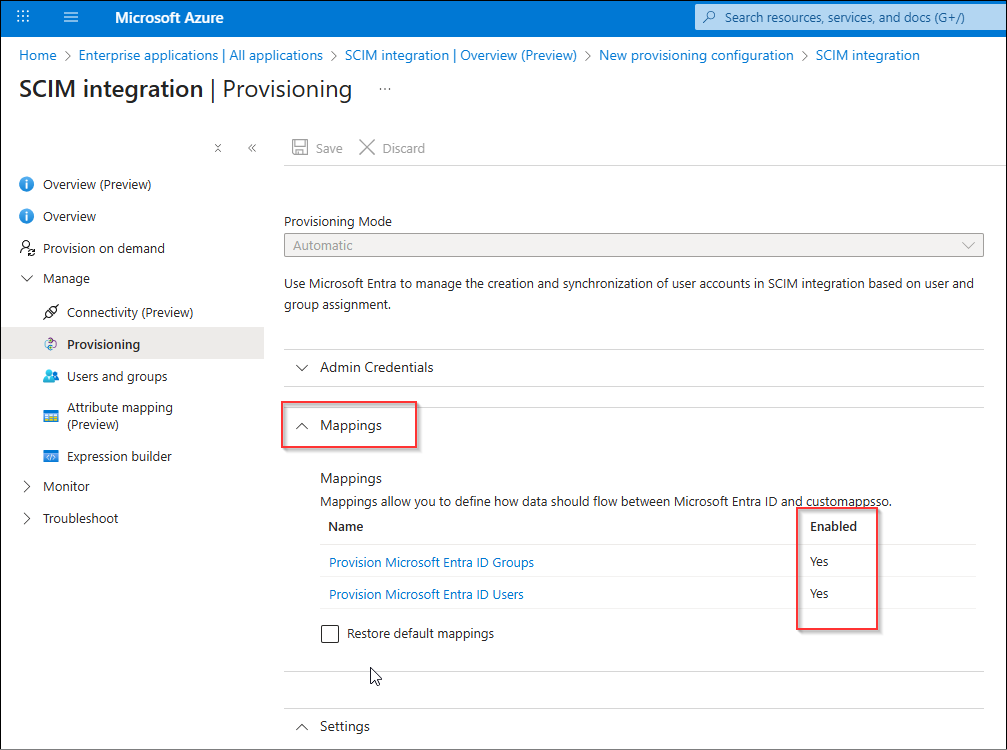Click the Connectivity plug icon
The width and height of the screenshot is (1007, 750).
(51, 312)
